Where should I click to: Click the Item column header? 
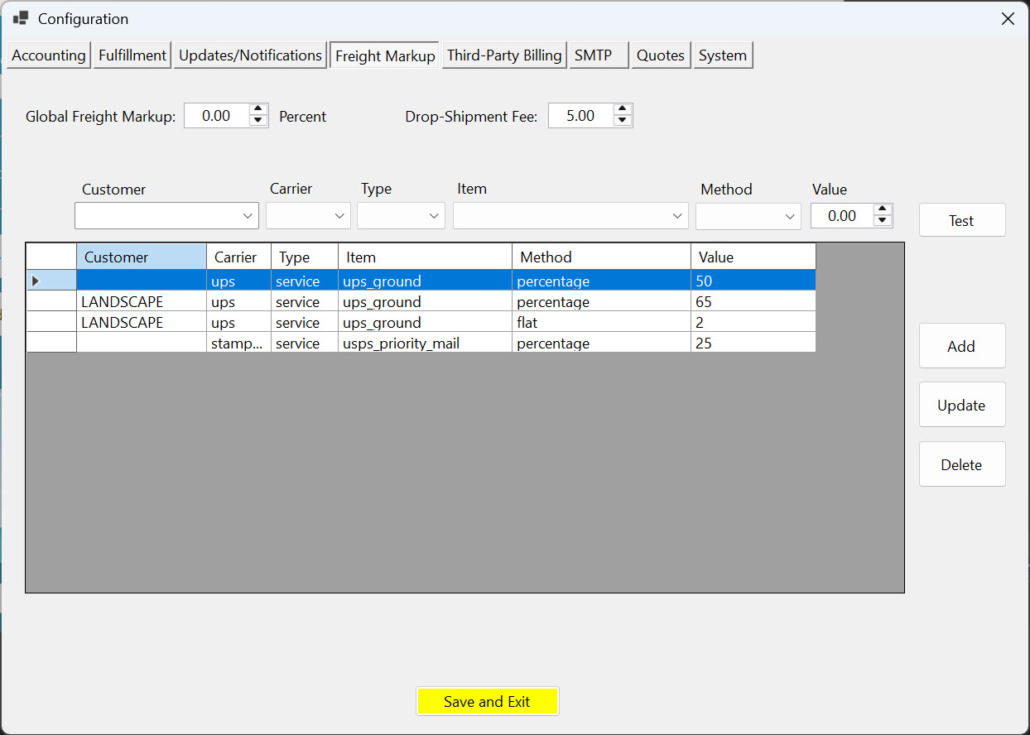[x=425, y=257]
